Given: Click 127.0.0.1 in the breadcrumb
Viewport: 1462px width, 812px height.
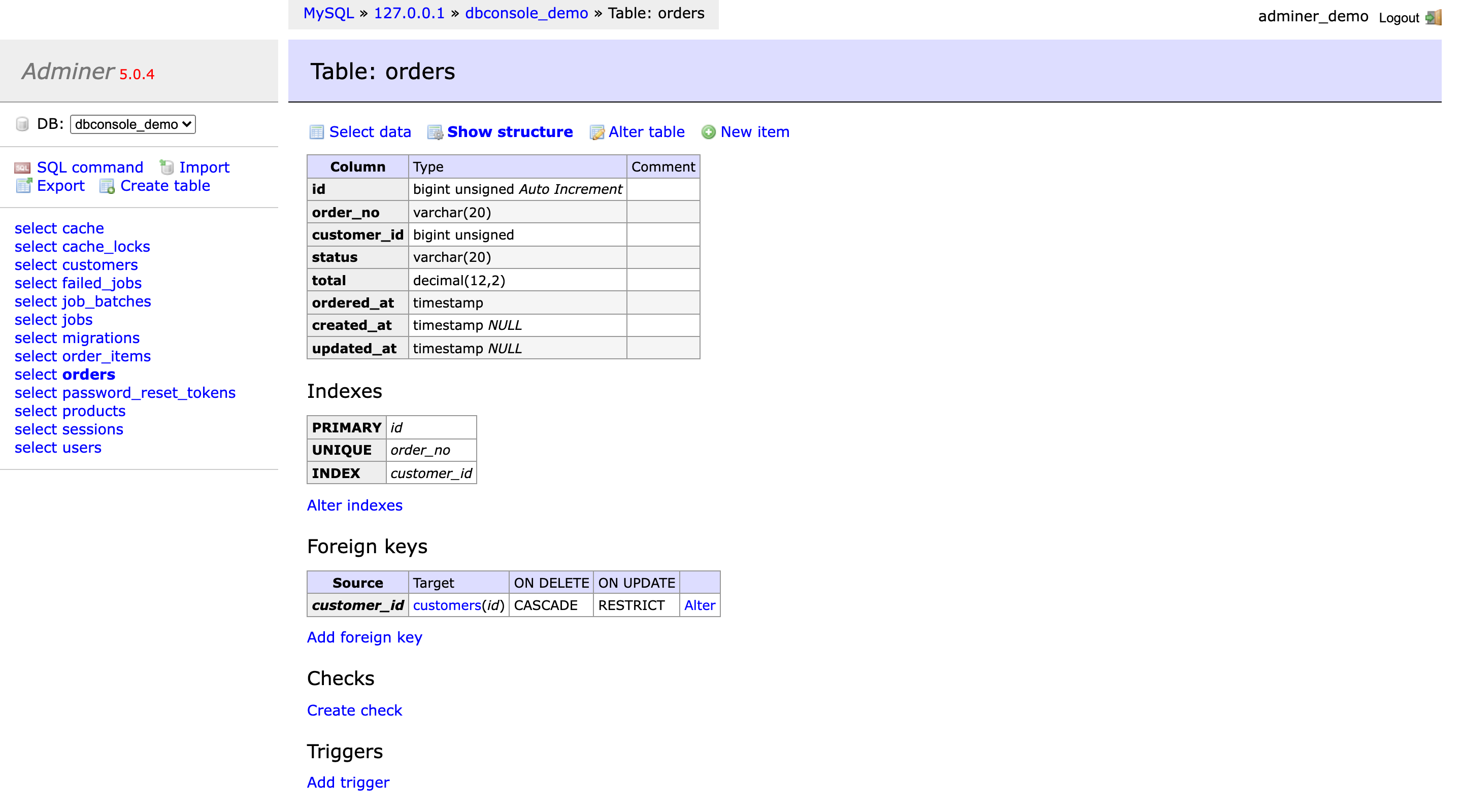Looking at the screenshot, I should (x=409, y=13).
